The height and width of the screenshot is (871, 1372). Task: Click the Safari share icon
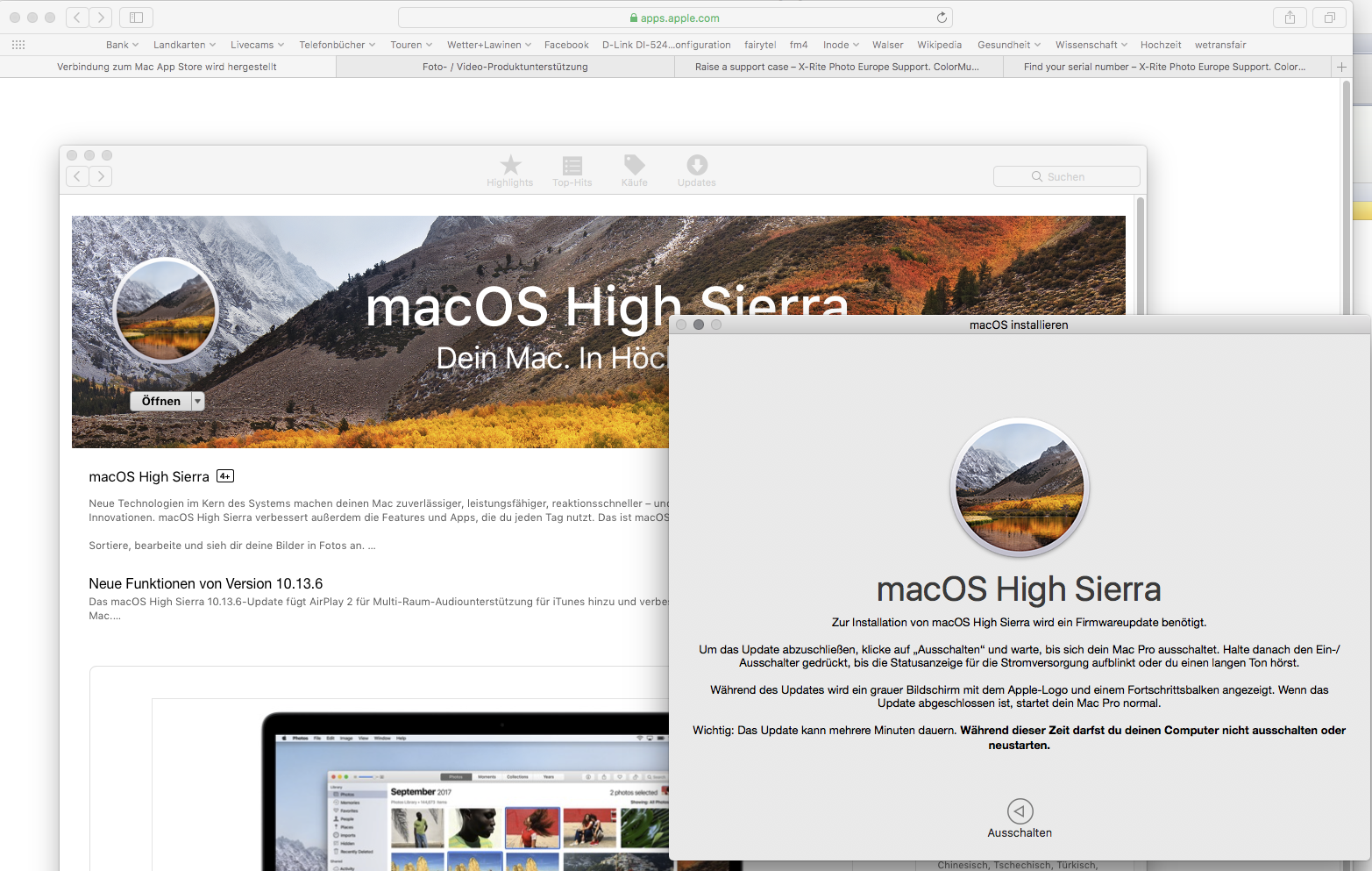(1290, 18)
